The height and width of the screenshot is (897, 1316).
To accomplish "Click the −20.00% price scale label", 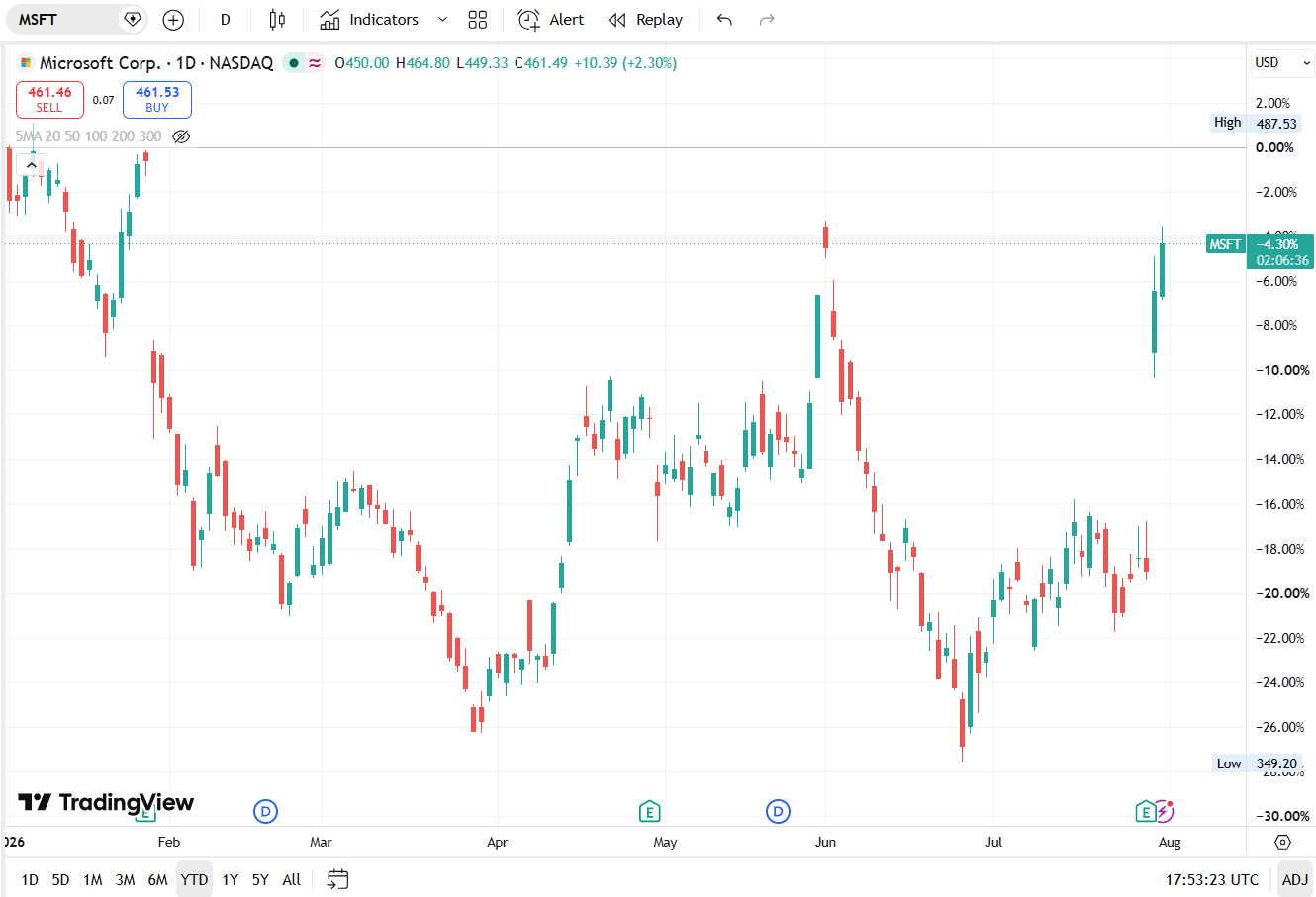I will pos(1282,593).
